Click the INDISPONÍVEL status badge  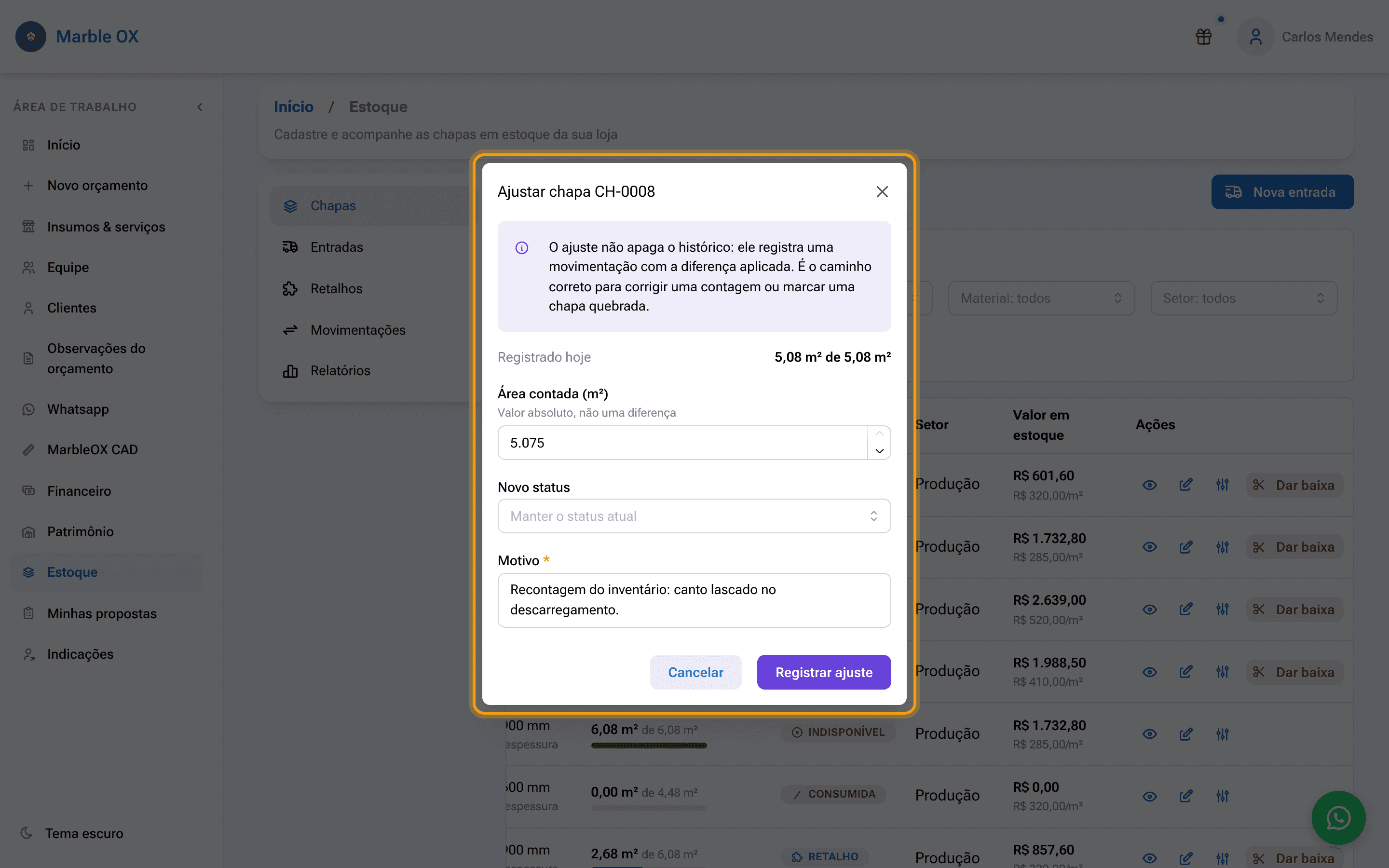tap(838, 732)
